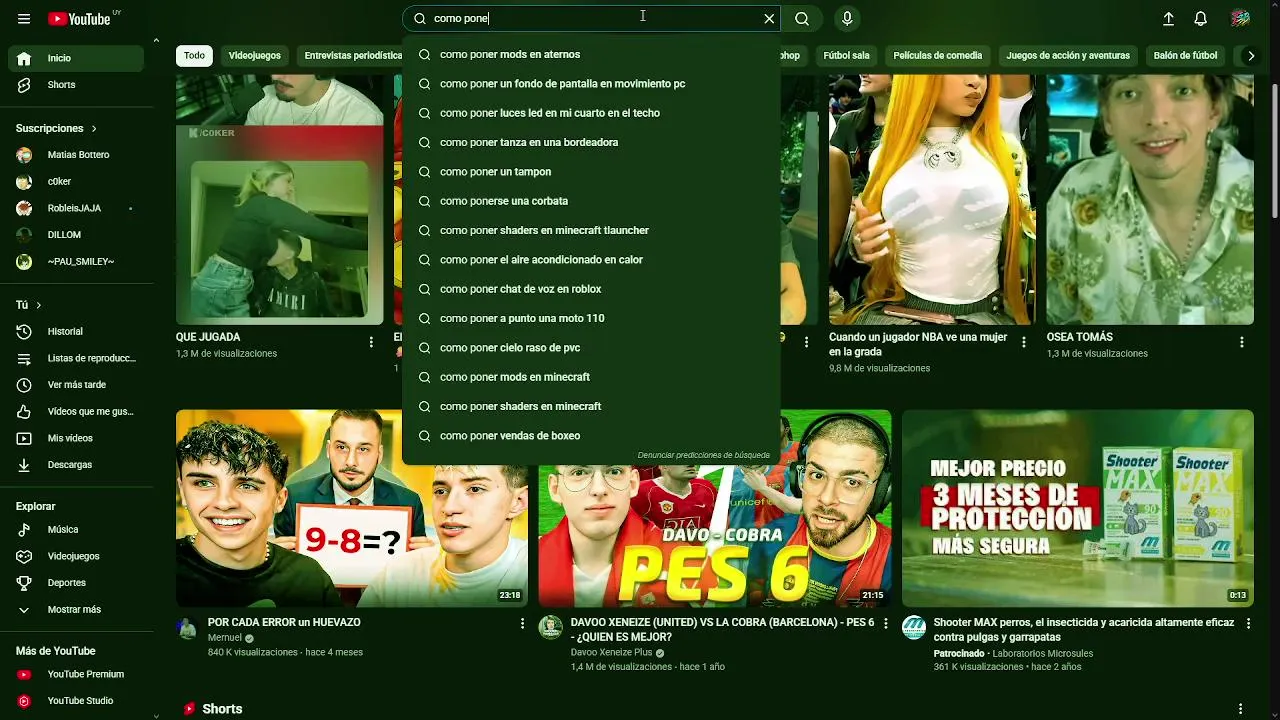Screen dimensions: 1280x720
Task: Choose suggestion como poner mods en aternos
Action: (x=591, y=55)
